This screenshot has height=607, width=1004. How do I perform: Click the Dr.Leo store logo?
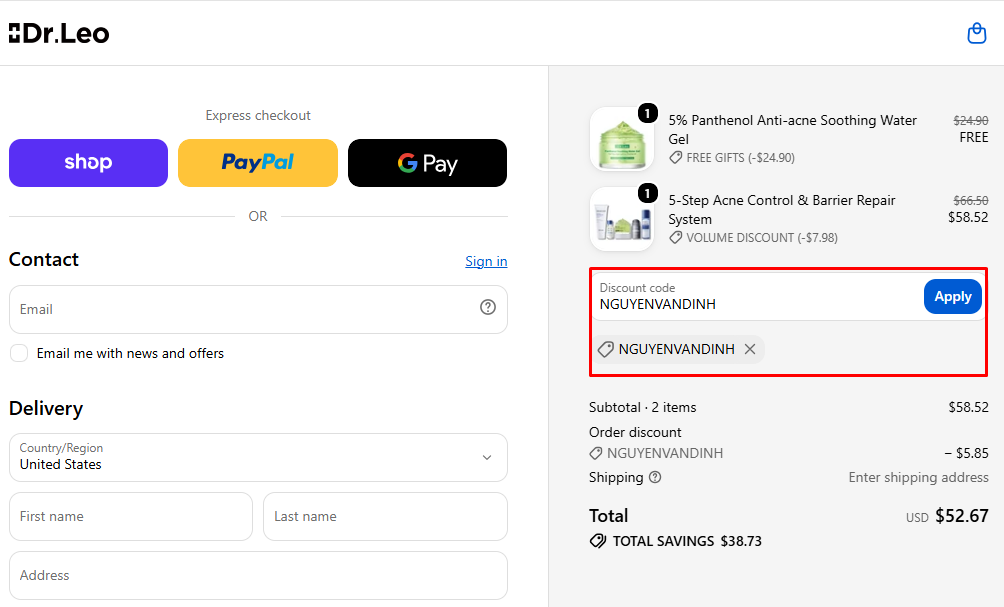tap(59, 33)
